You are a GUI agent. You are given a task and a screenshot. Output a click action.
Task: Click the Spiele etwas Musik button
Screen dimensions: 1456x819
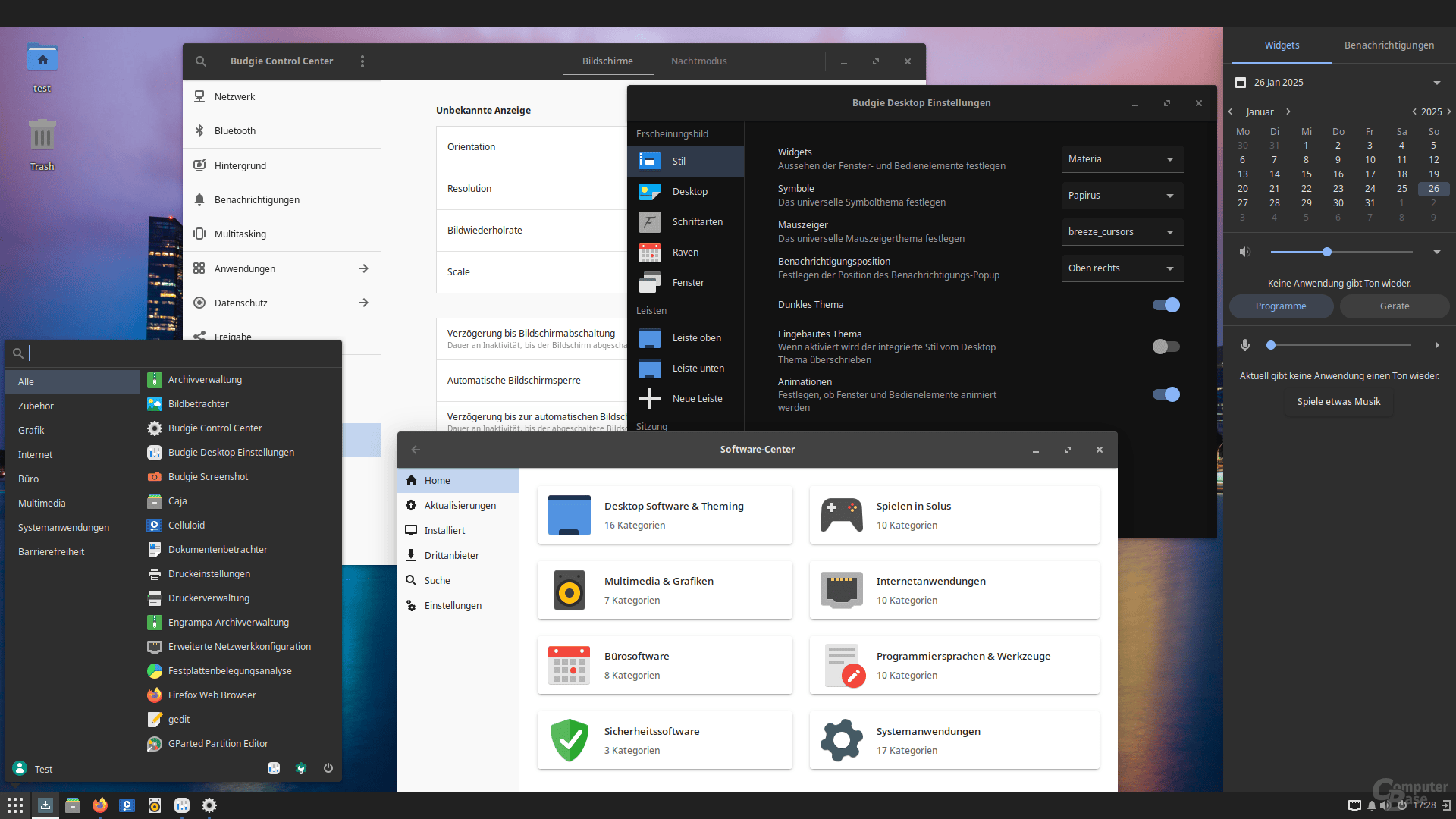(1338, 402)
